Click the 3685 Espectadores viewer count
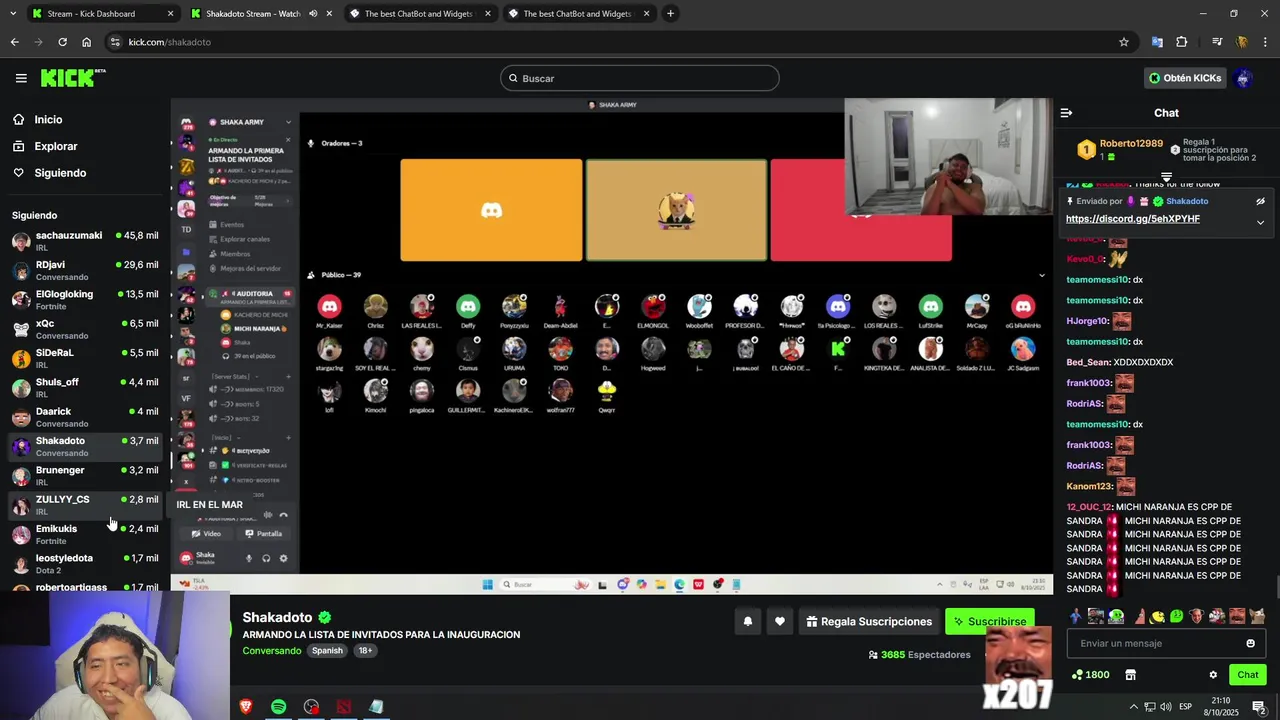The width and height of the screenshot is (1280, 720). (x=919, y=655)
